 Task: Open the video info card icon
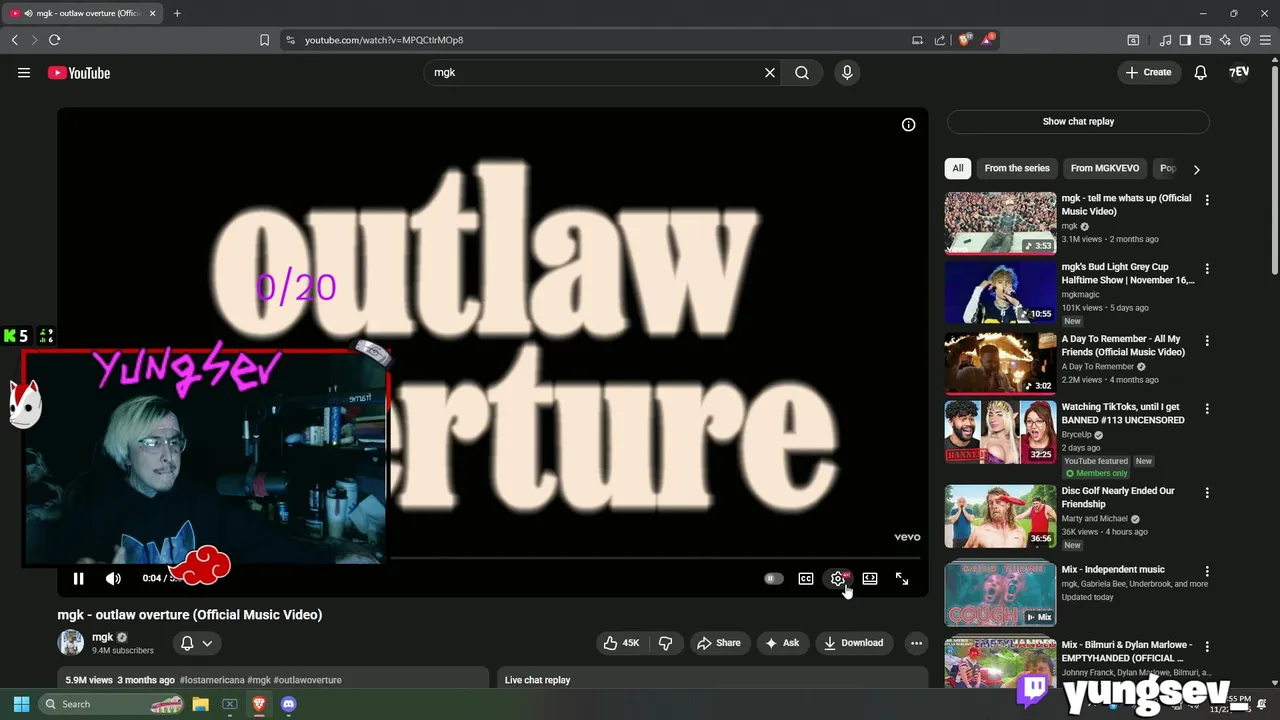click(x=908, y=125)
